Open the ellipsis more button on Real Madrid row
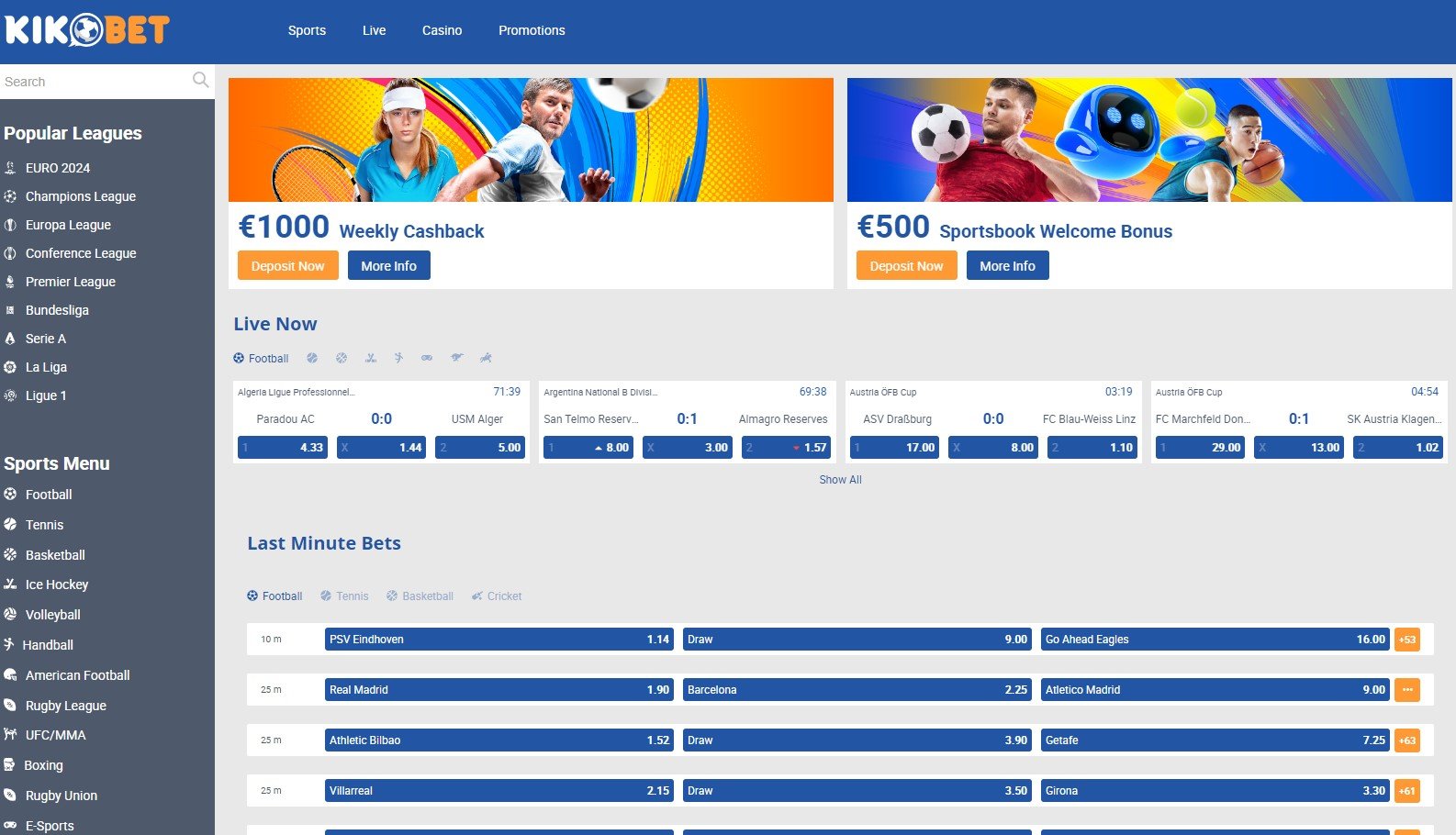The width and height of the screenshot is (1456, 835). pyautogui.click(x=1407, y=690)
